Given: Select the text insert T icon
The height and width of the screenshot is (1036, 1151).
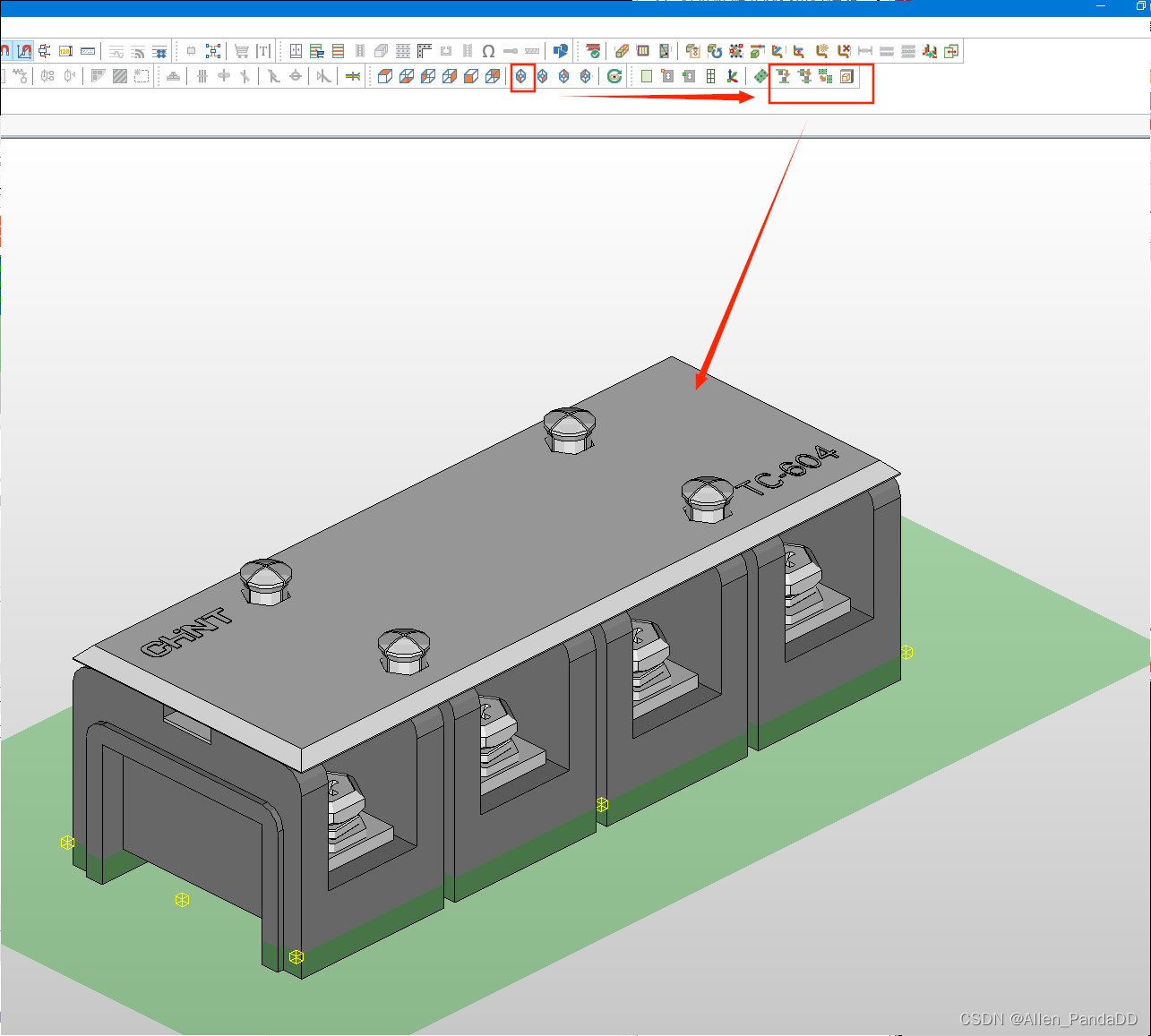Looking at the screenshot, I should click(x=263, y=51).
